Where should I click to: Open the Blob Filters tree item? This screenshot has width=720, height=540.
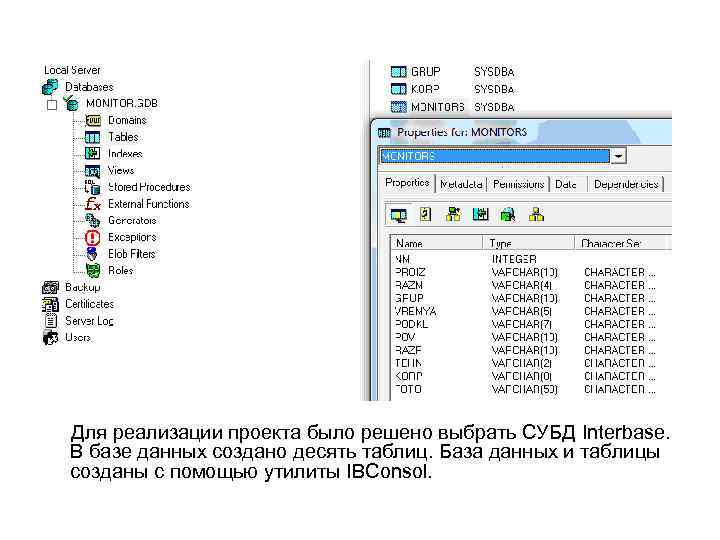pos(131,254)
